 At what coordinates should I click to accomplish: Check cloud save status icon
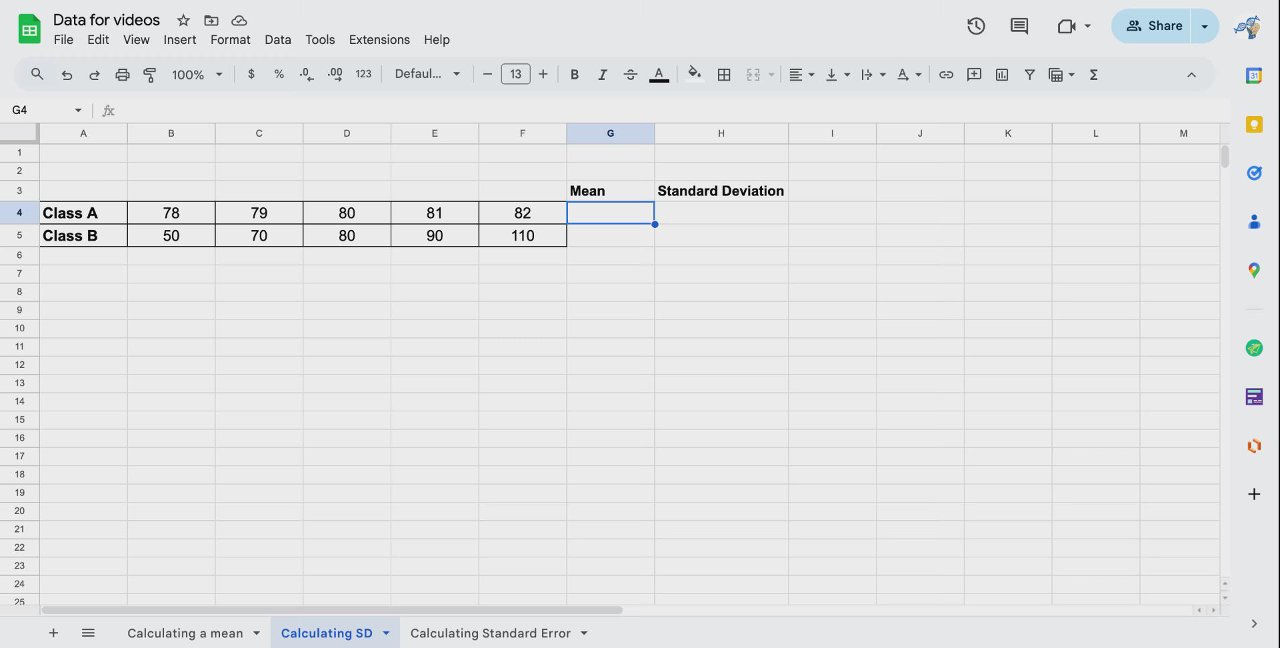(x=239, y=20)
